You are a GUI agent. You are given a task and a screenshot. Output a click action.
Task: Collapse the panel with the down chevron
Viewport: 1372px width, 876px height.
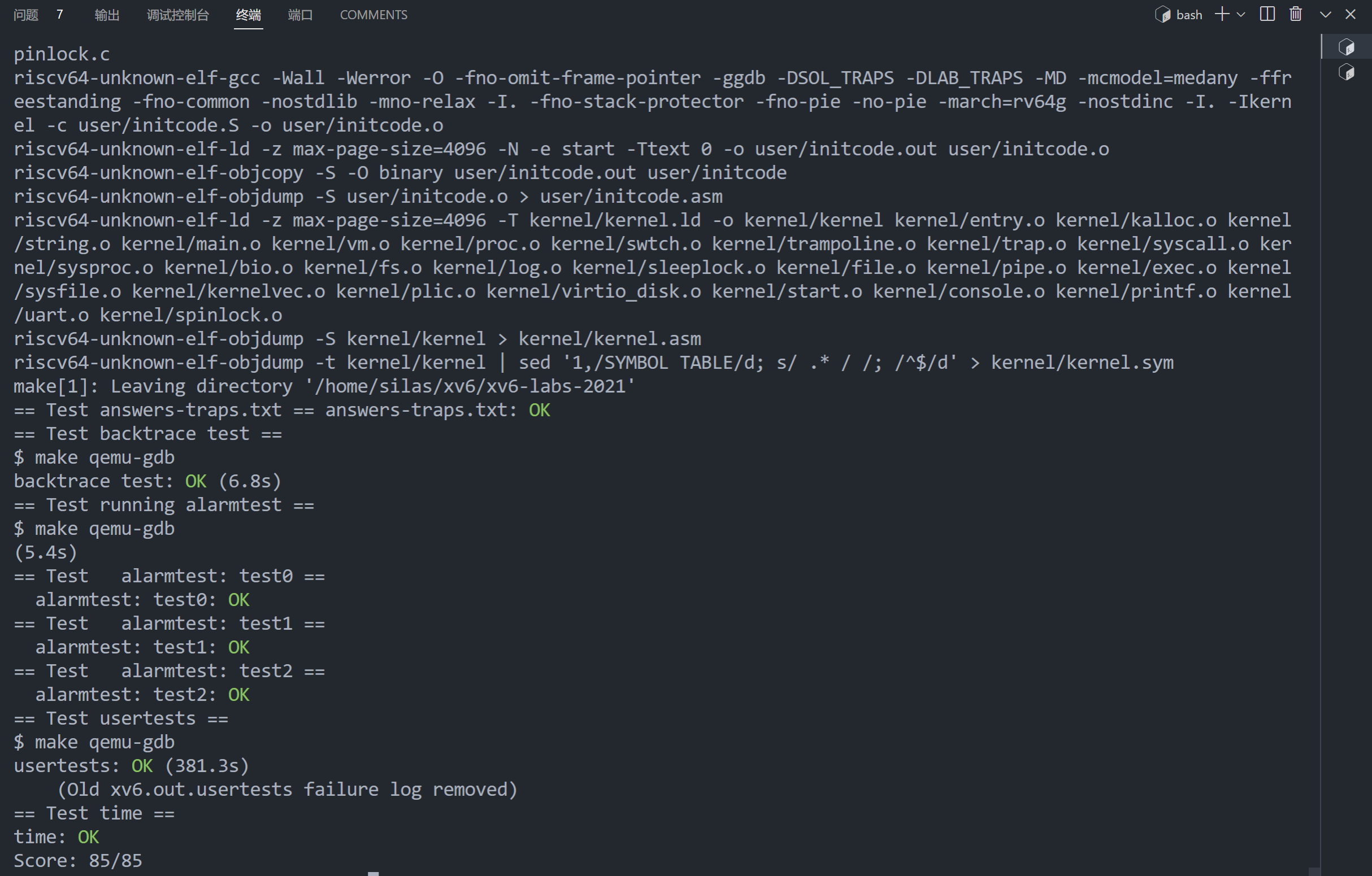(1325, 15)
